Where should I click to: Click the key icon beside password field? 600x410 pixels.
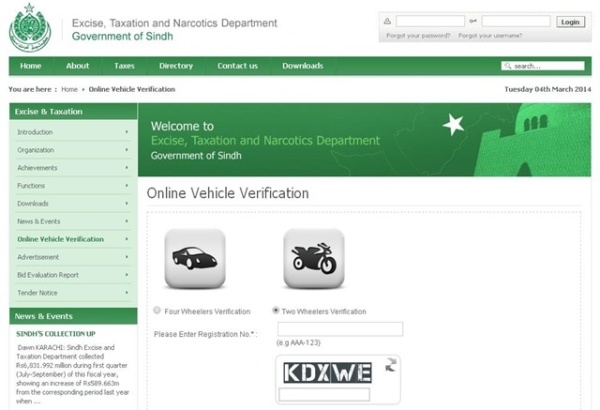tap(473, 21)
